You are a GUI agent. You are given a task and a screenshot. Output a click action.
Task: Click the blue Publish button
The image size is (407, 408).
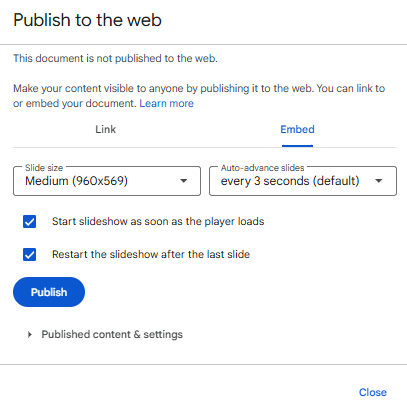click(49, 292)
